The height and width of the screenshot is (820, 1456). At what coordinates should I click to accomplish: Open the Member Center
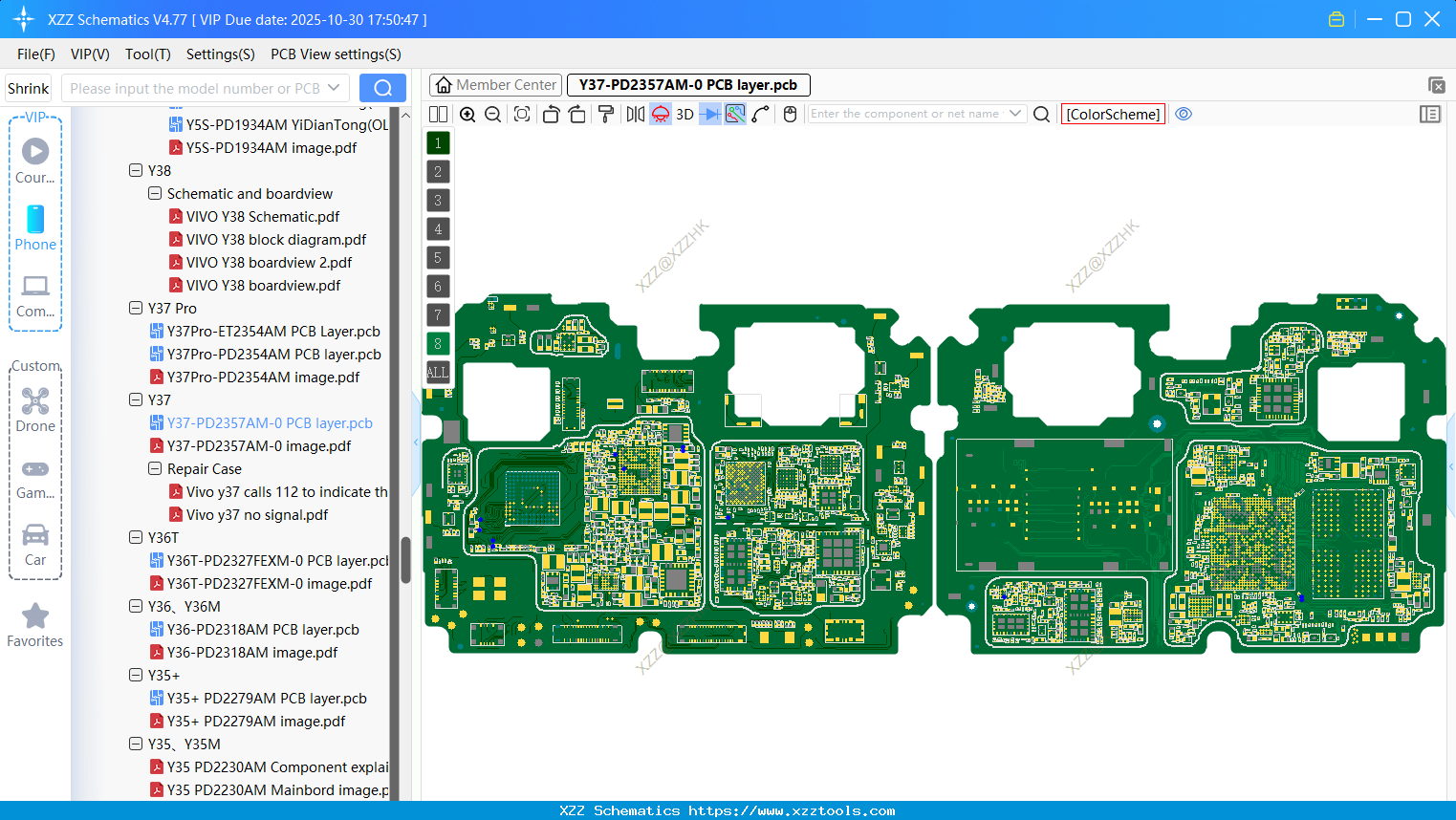tap(495, 84)
